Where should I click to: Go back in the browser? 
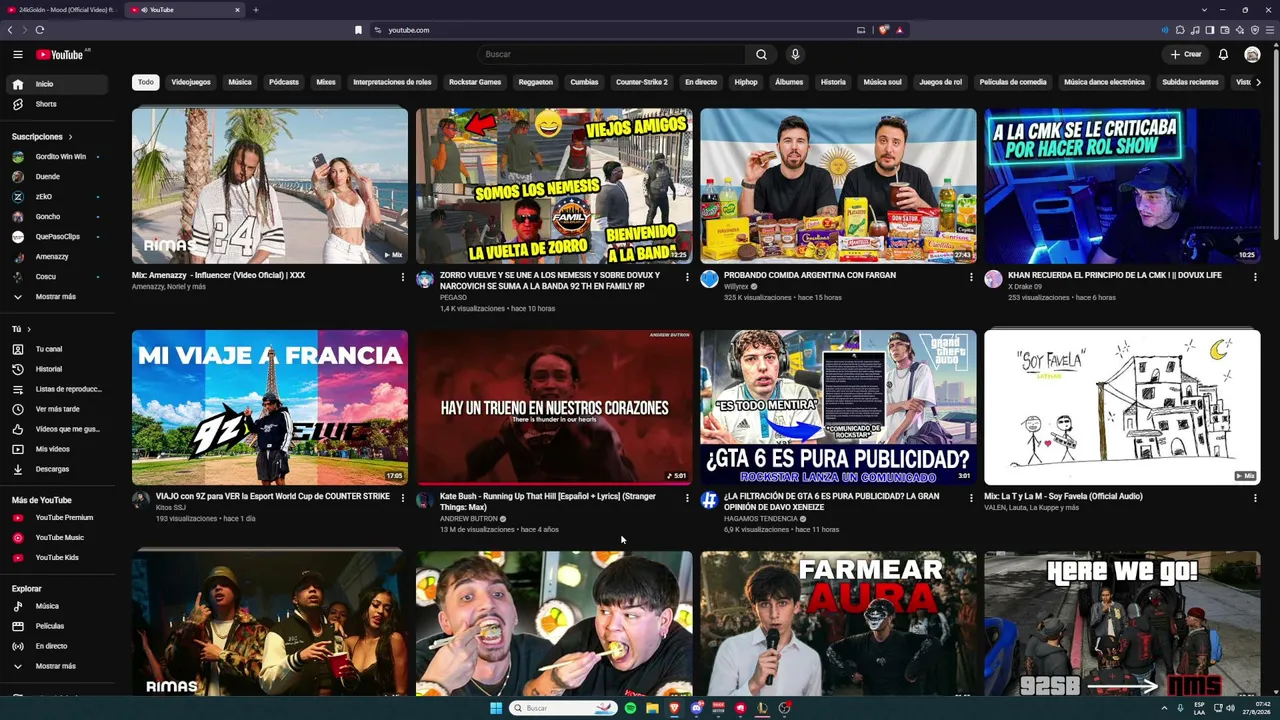pyautogui.click(x=10, y=30)
